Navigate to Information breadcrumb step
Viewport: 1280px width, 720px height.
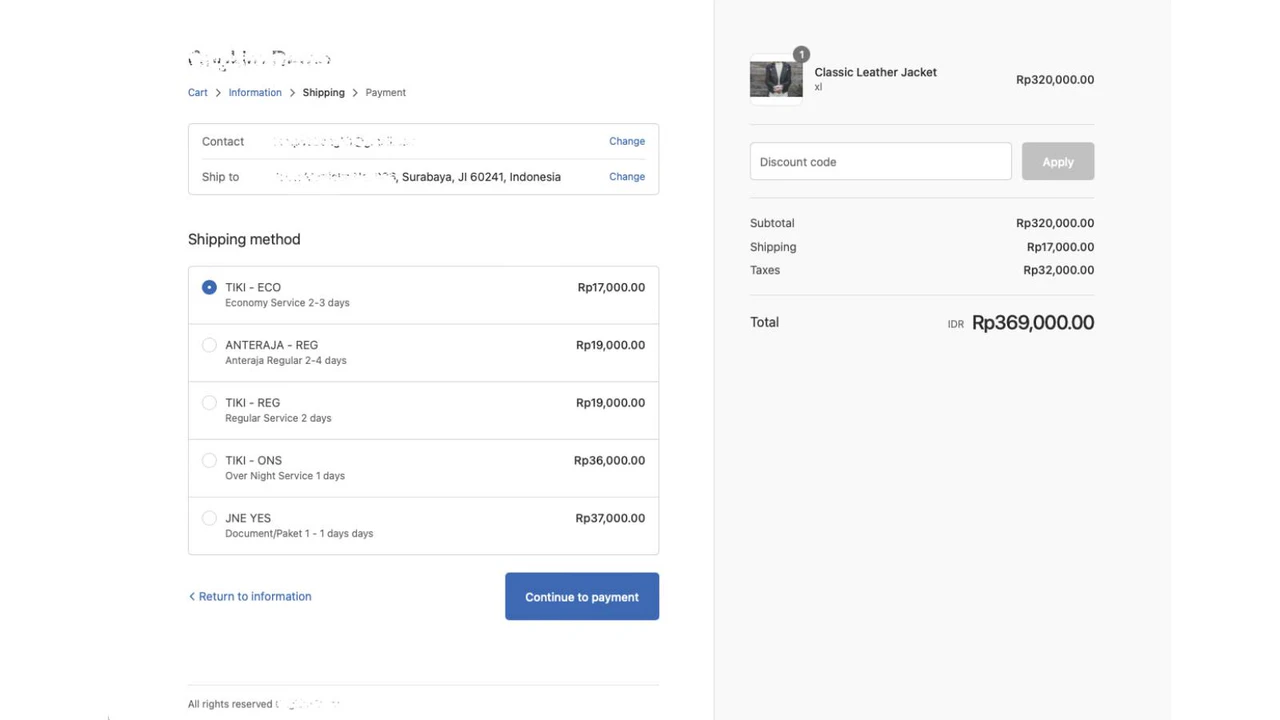point(255,93)
